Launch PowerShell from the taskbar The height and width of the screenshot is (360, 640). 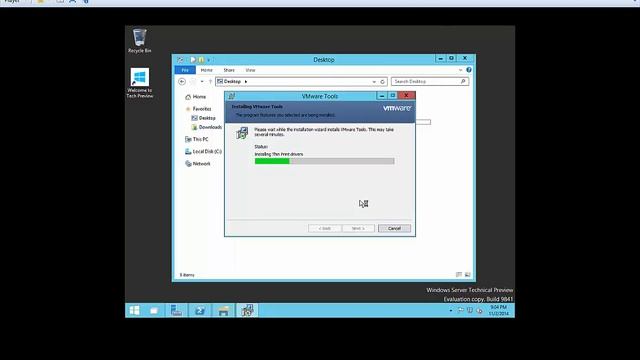click(x=200, y=311)
